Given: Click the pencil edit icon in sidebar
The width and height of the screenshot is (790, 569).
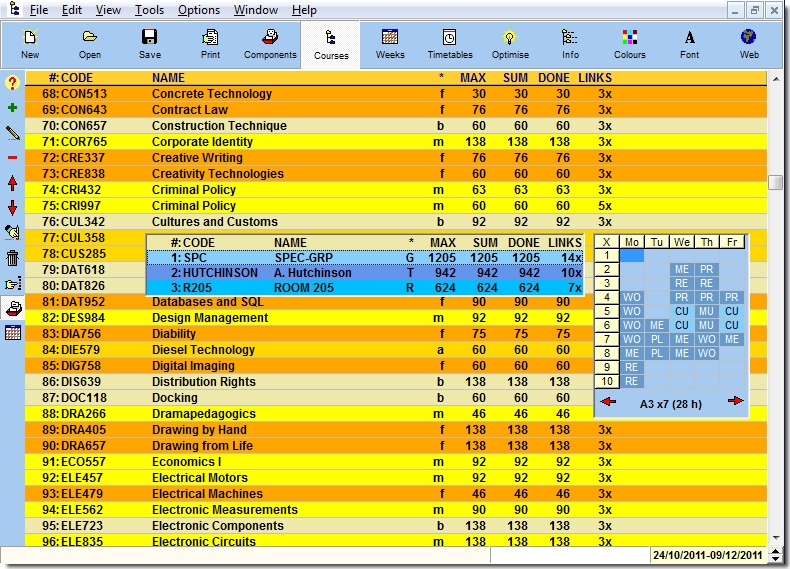Looking at the screenshot, I should coord(12,132).
